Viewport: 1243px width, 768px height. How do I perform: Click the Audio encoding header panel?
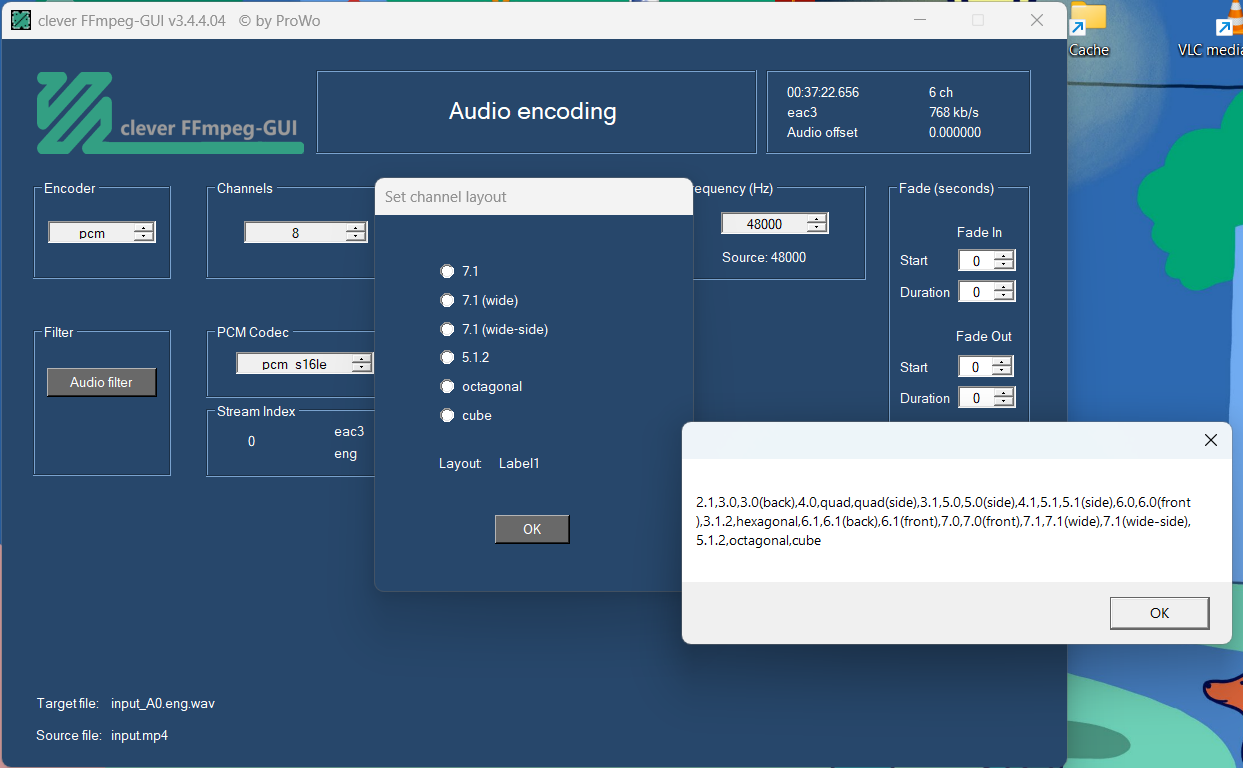pyautogui.click(x=536, y=112)
